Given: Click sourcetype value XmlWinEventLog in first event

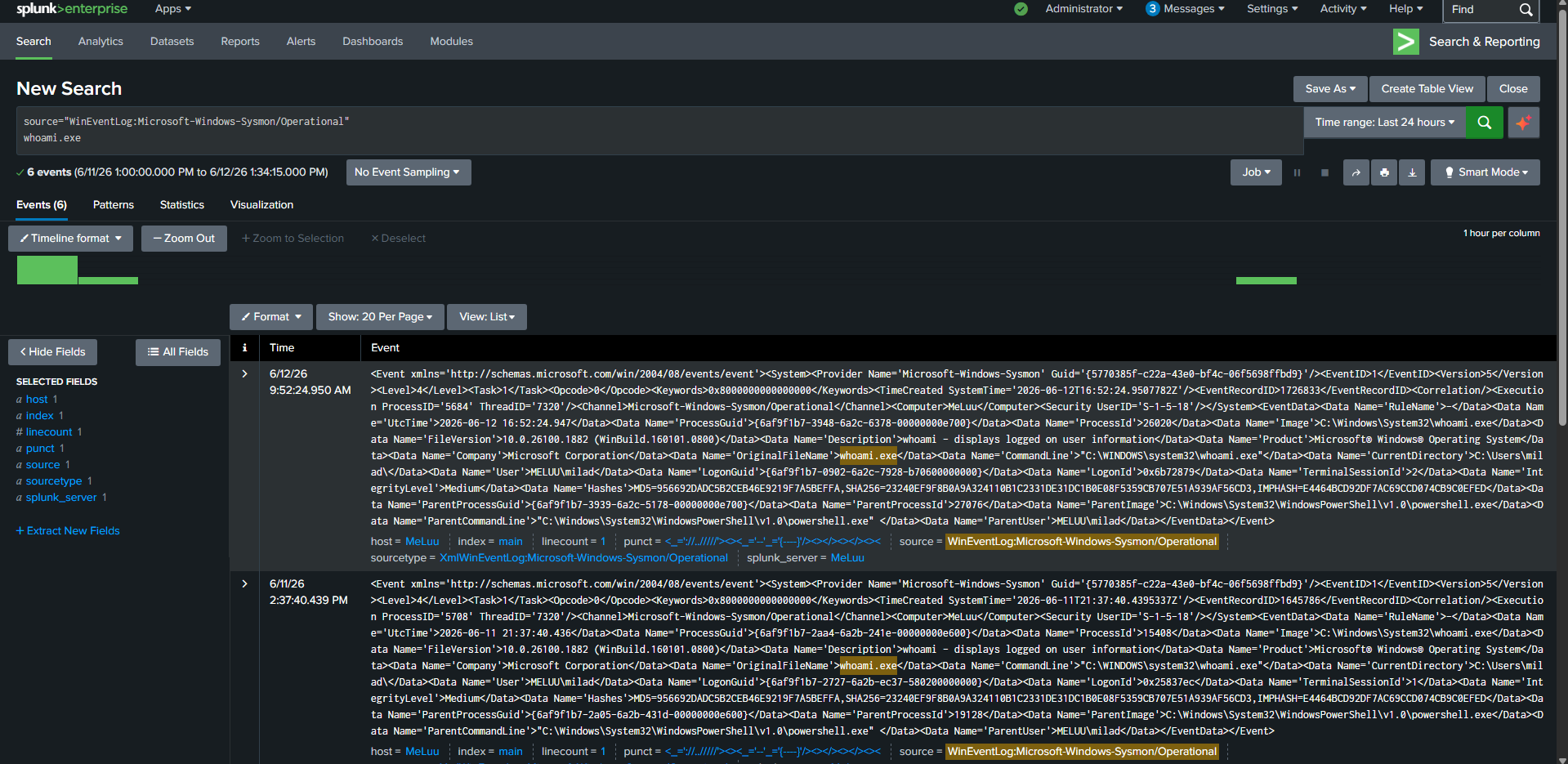Looking at the screenshot, I should click(x=583, y=558).
